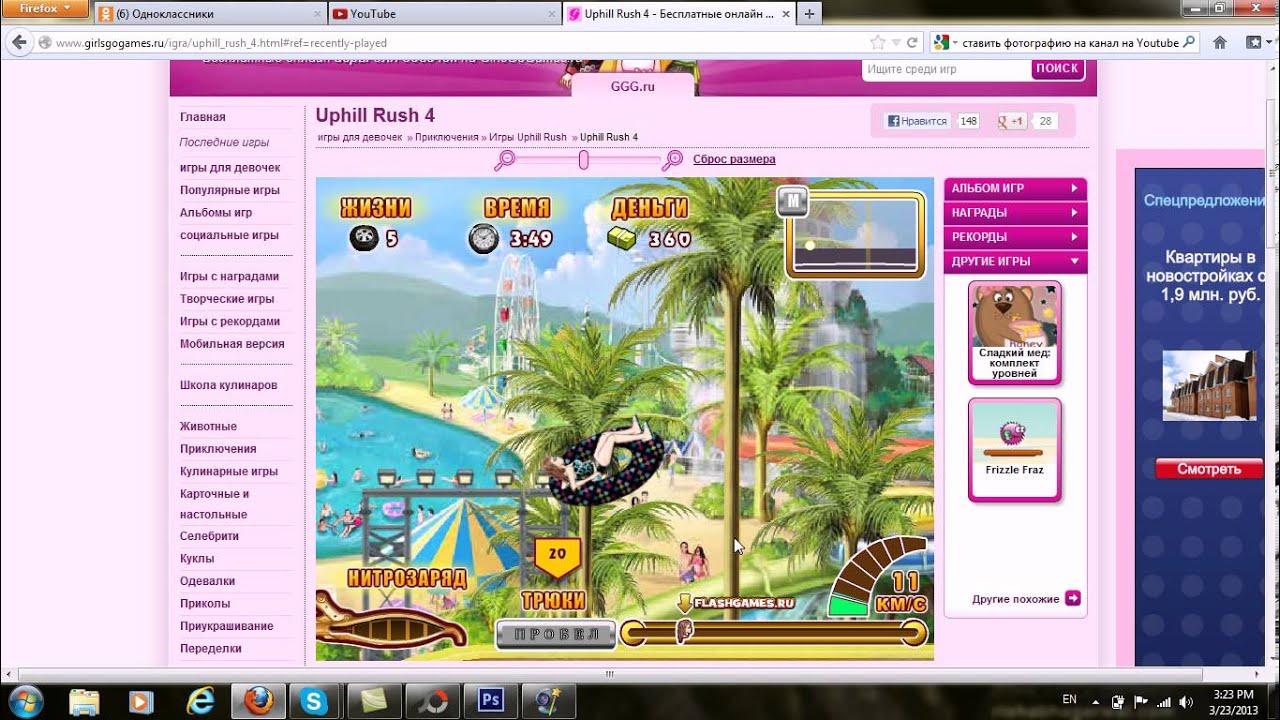Switch to the Одноклассники browser tab

210,14
